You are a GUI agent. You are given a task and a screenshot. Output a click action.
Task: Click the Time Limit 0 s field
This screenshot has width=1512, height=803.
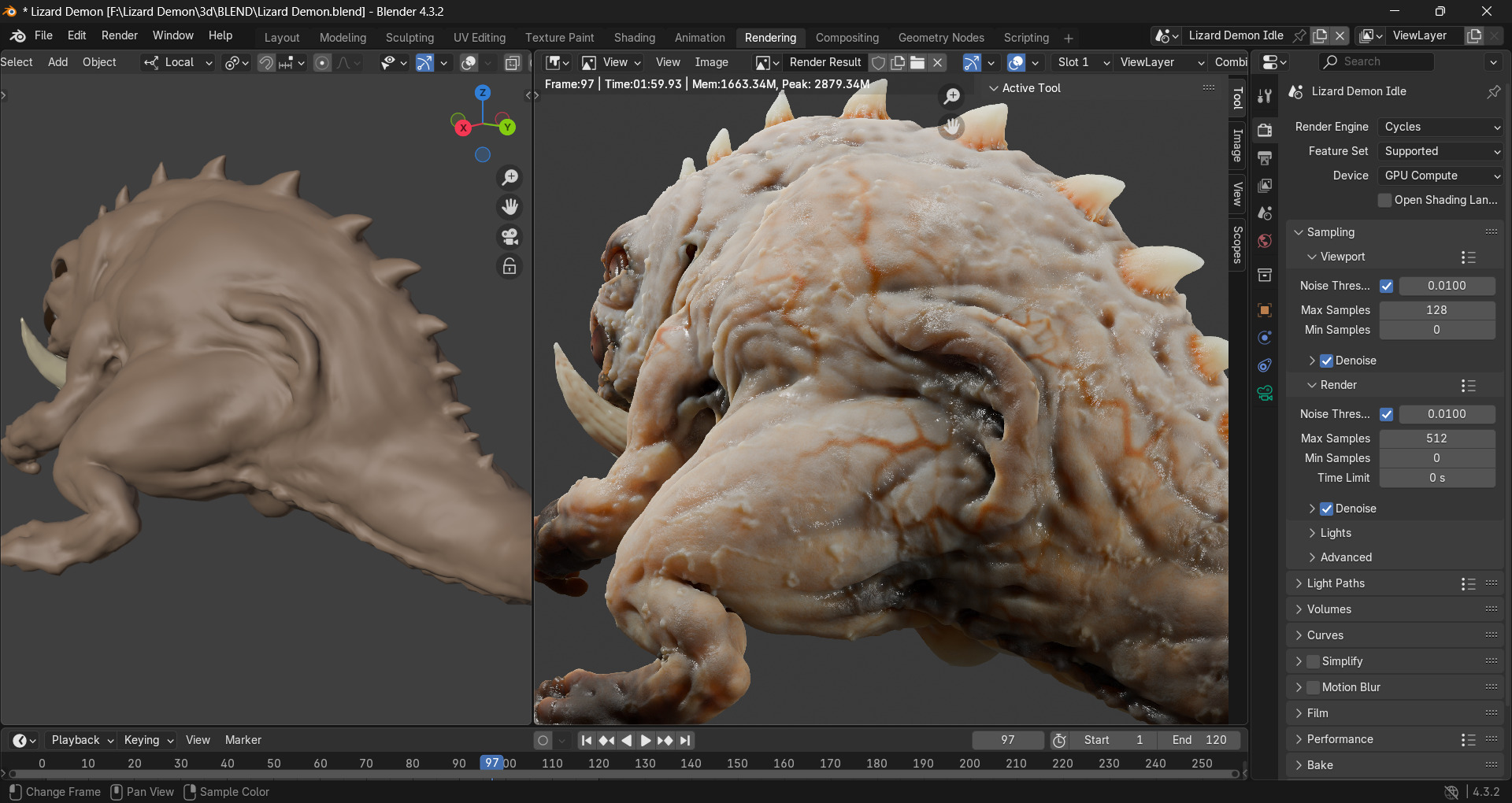tap(1437, 478)
